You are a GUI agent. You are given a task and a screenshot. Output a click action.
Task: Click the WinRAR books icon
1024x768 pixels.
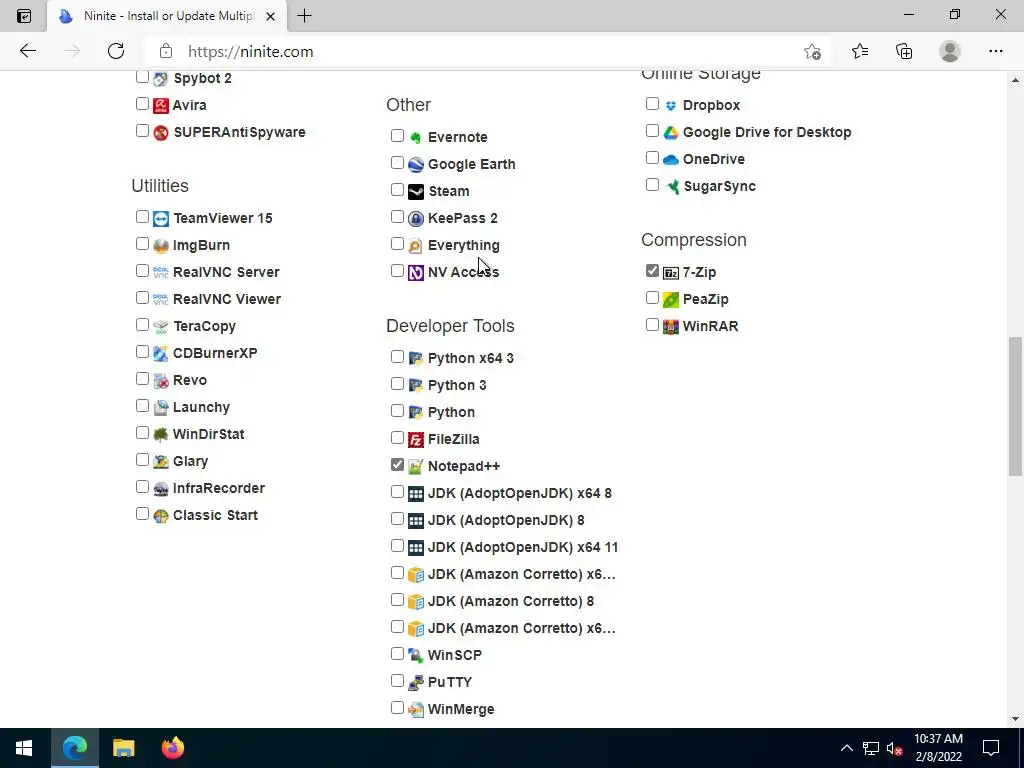point(671,327)
